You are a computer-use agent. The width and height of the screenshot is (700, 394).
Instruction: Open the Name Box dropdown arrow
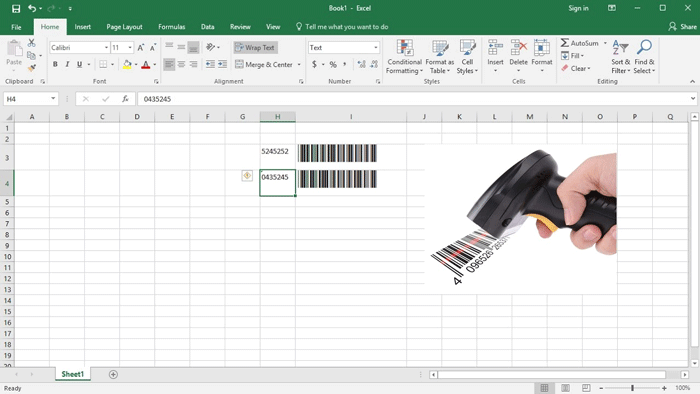[53, 99]
